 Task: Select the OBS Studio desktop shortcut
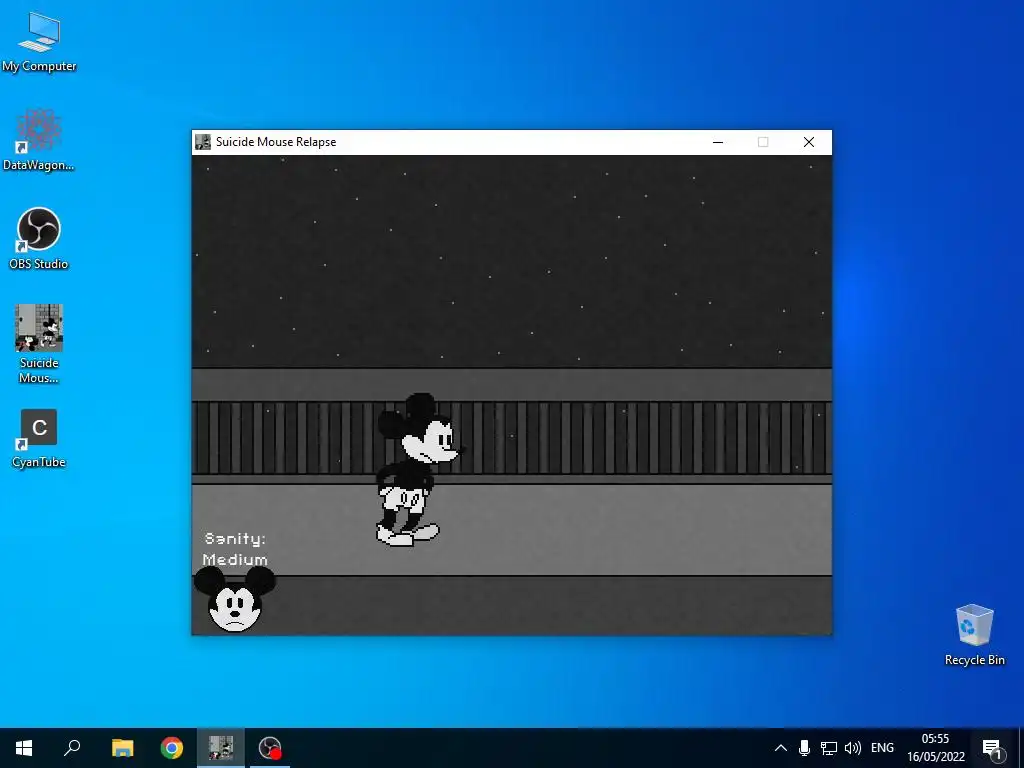tap(39, 239)
